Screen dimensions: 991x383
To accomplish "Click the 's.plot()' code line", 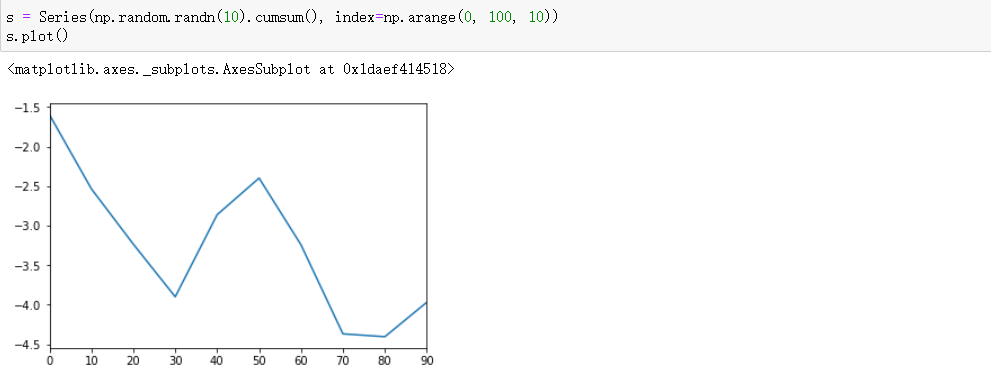I will coord(37,35).
